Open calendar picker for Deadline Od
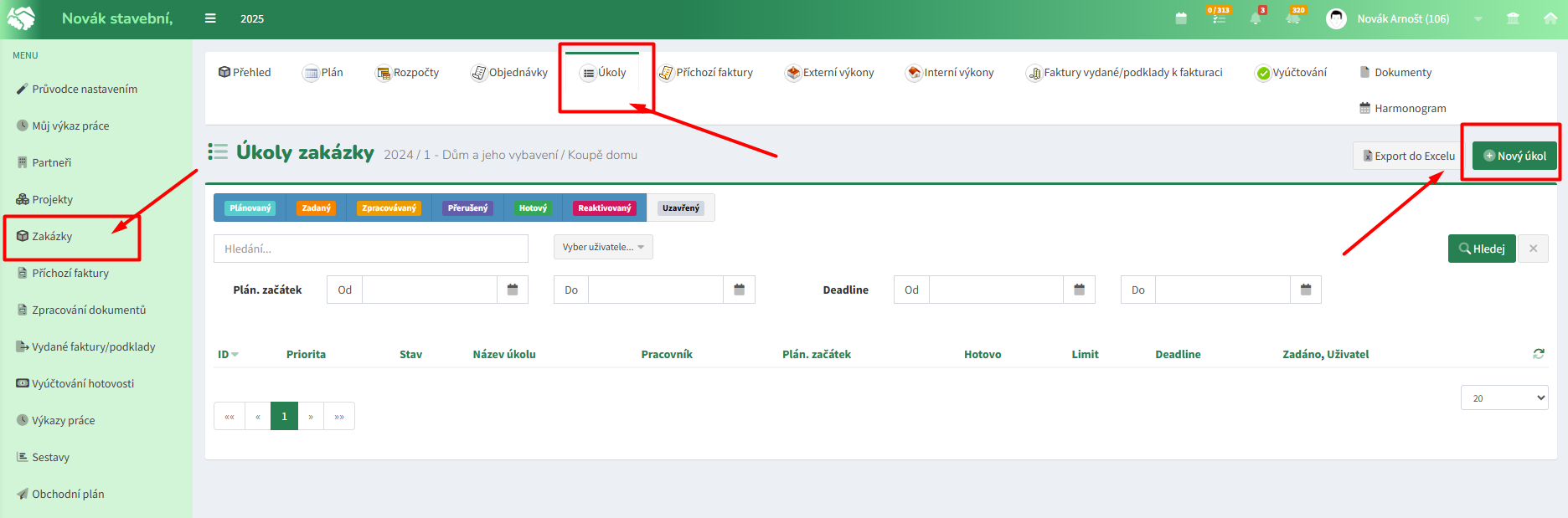 pos(1079,290)
